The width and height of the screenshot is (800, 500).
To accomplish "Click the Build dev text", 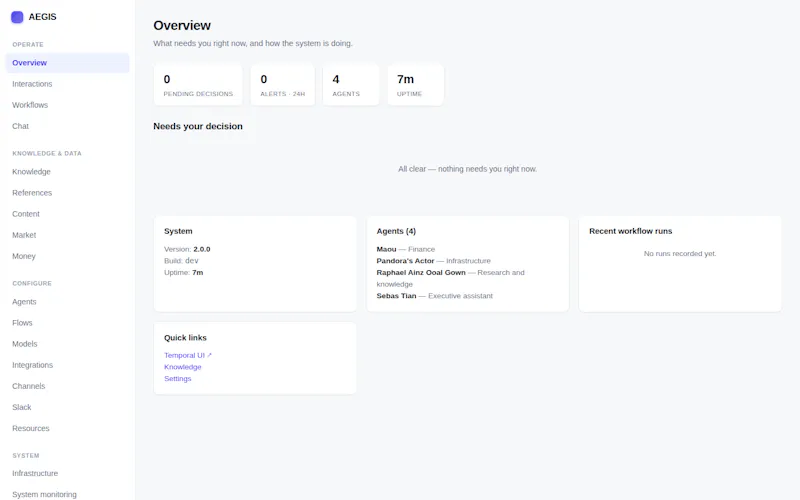I will (x=181, y=261).
